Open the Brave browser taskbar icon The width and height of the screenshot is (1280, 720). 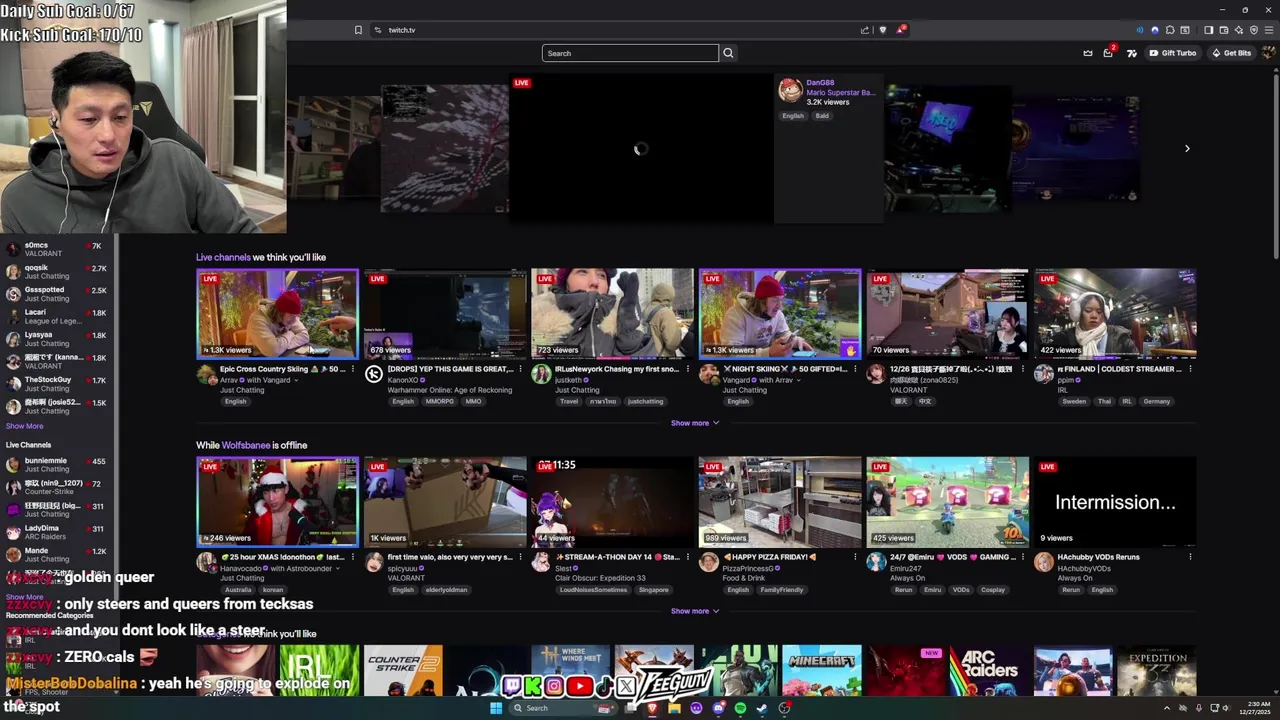point(652,708)
